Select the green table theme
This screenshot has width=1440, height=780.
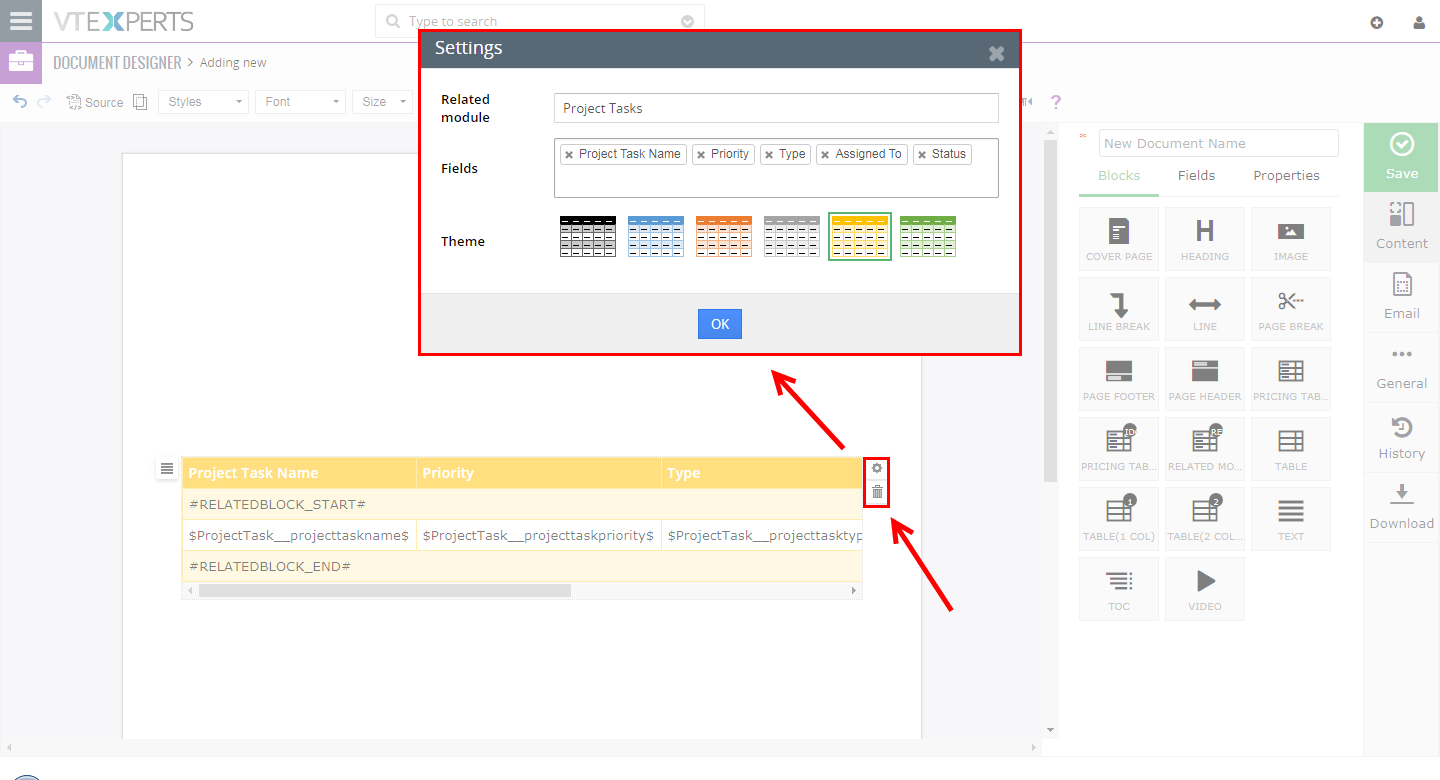927,236
